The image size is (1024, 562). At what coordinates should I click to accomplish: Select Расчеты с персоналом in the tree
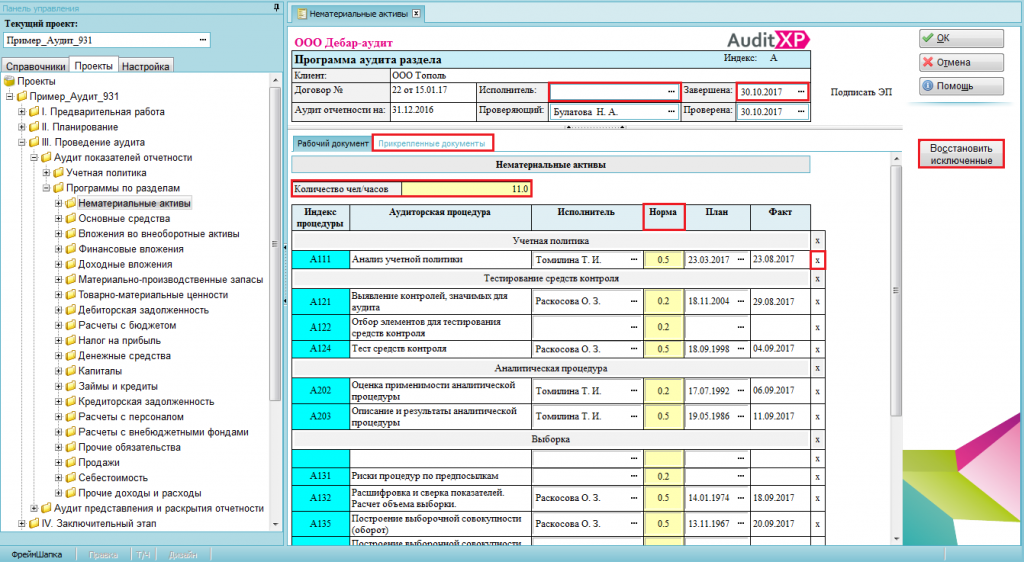pyautogui.click(x=131, y=417)
